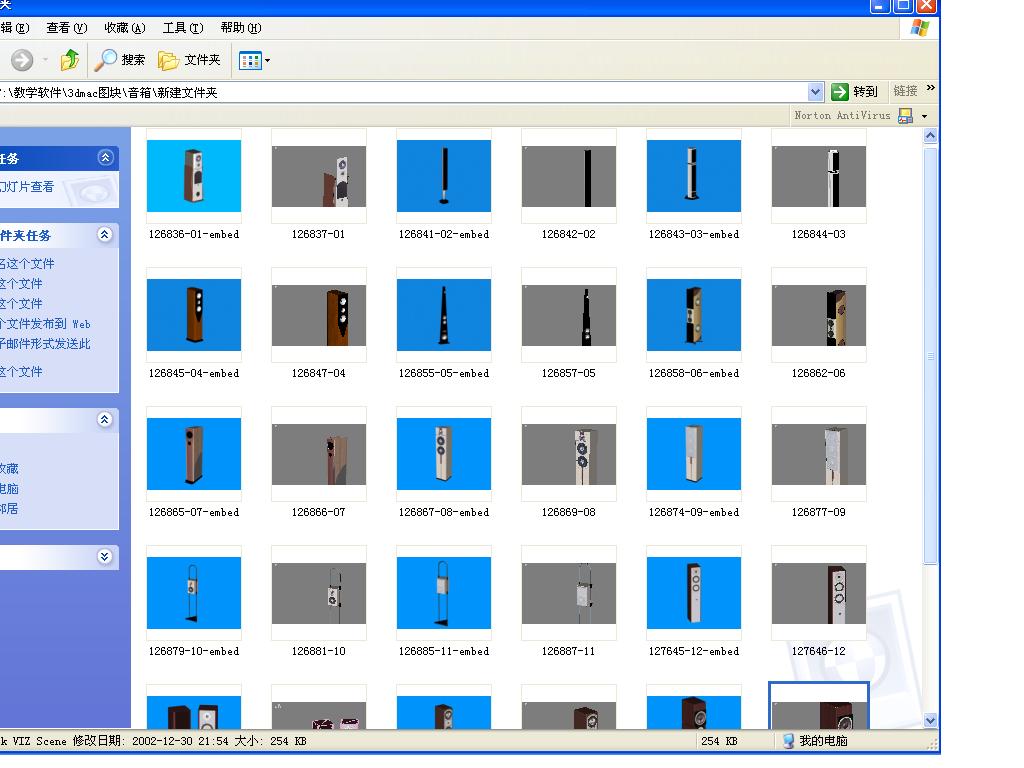Open the Help (帮助) menu

241,27
